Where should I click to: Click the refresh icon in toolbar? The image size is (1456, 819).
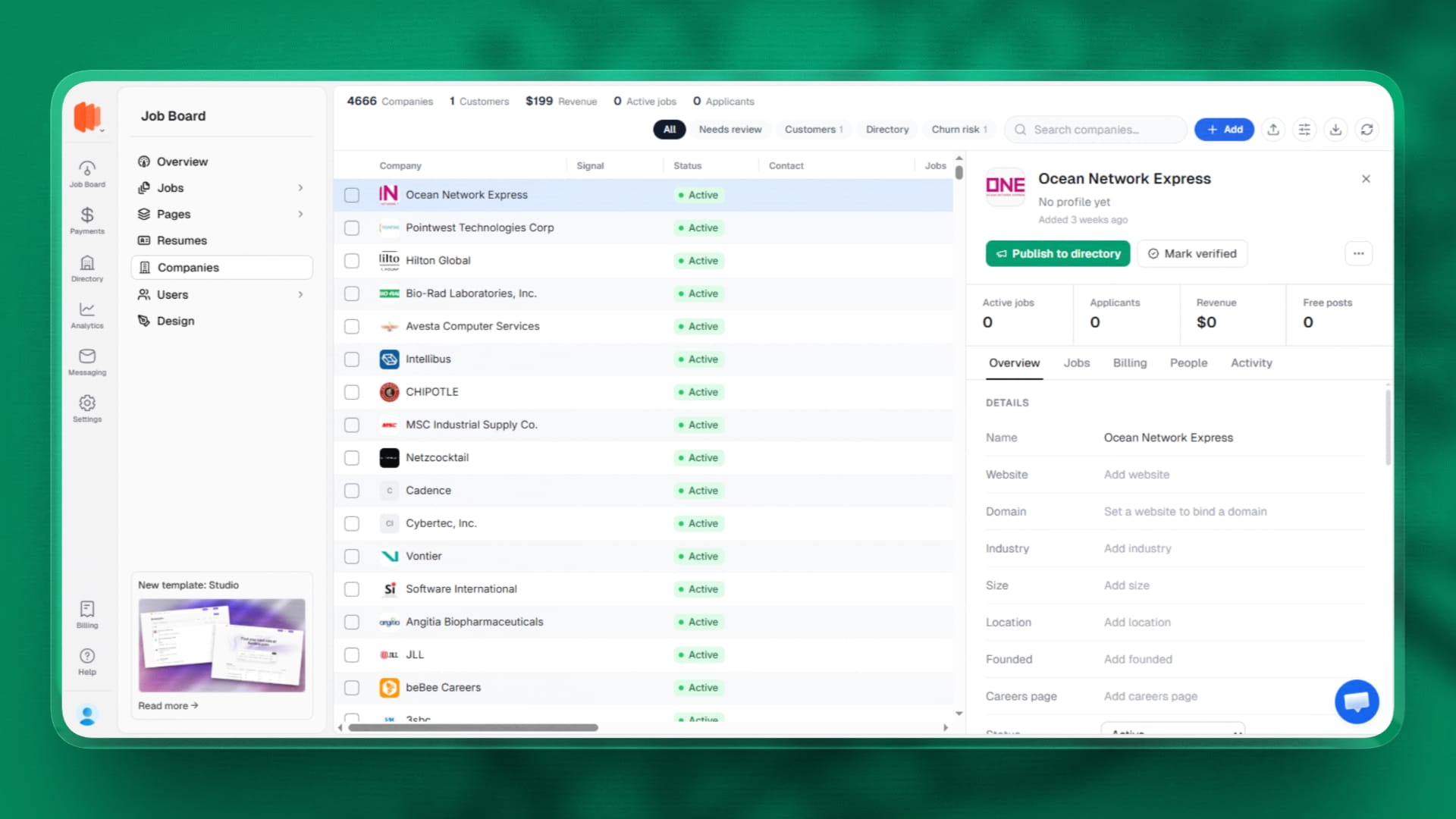pyautogui.click(x=1367, y=130)
